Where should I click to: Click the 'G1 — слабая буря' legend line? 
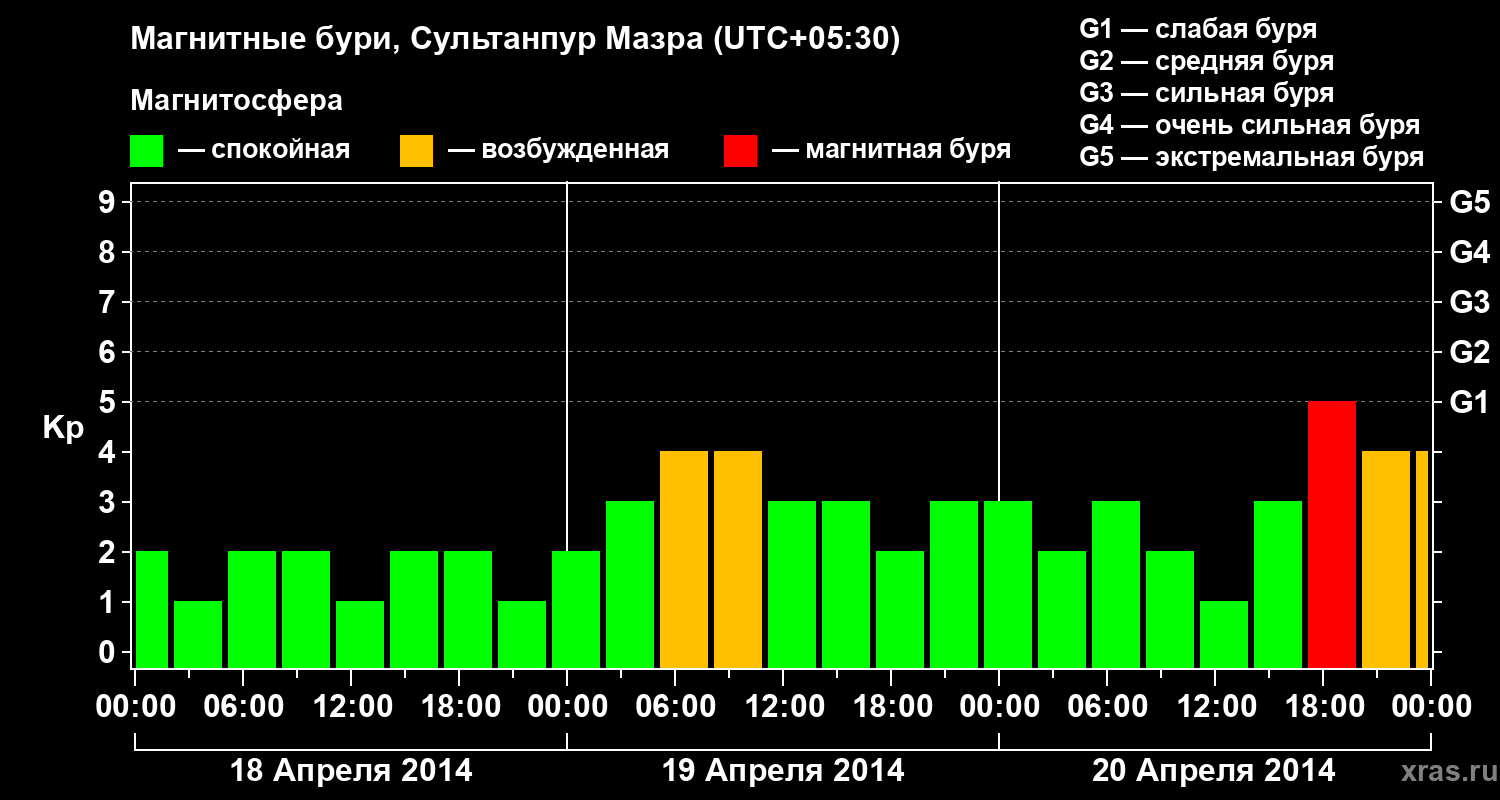1198,29
